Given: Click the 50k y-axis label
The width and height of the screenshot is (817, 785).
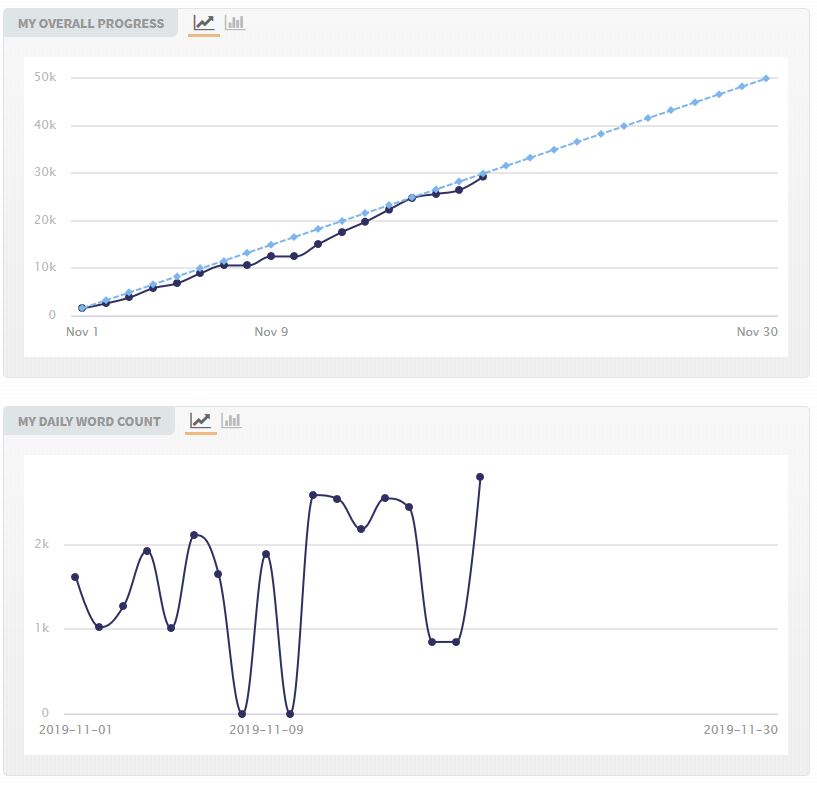Looking at the screenshot, I should click(45, 78).
